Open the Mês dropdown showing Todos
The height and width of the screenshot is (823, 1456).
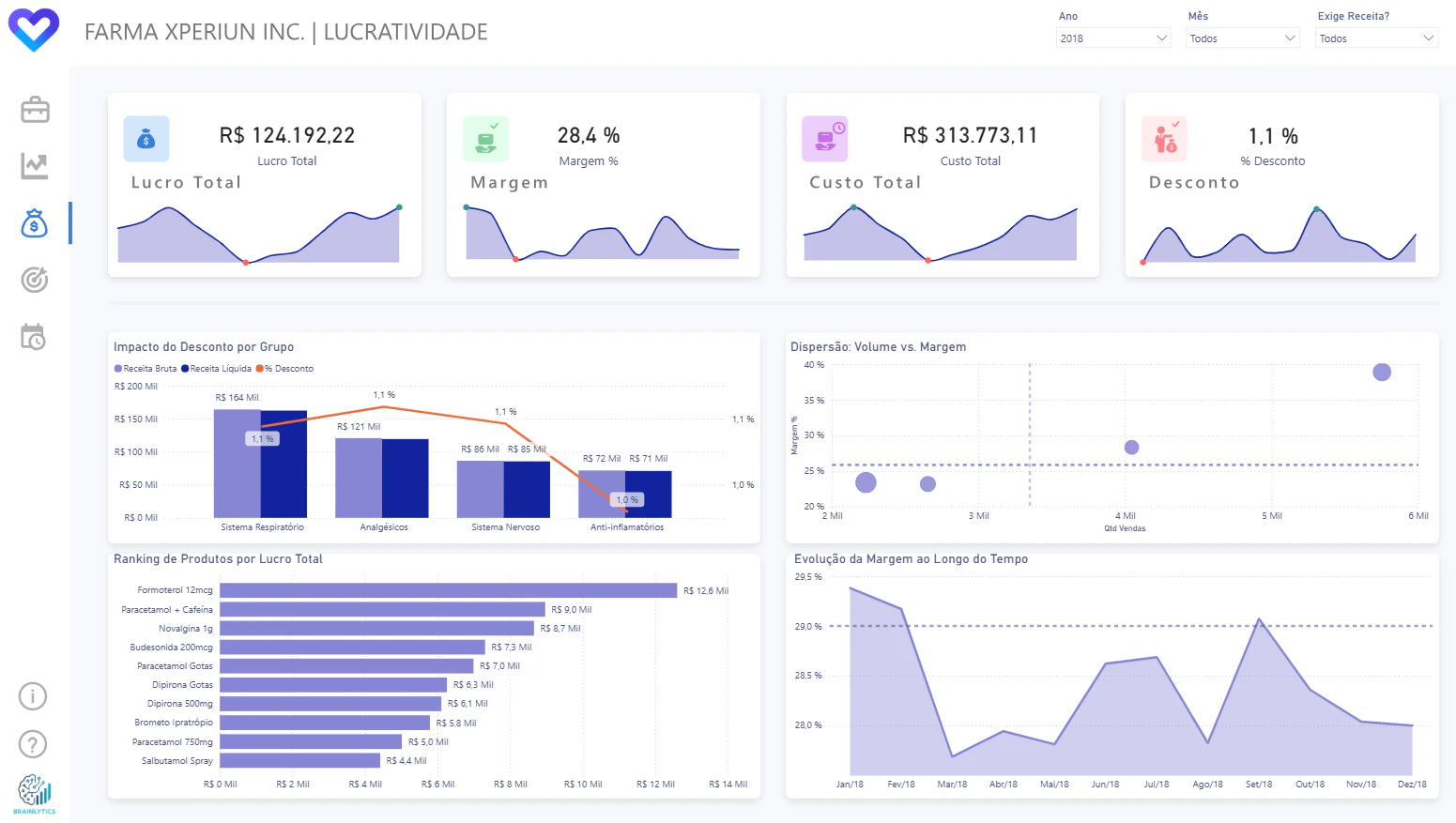(1243, 38)
